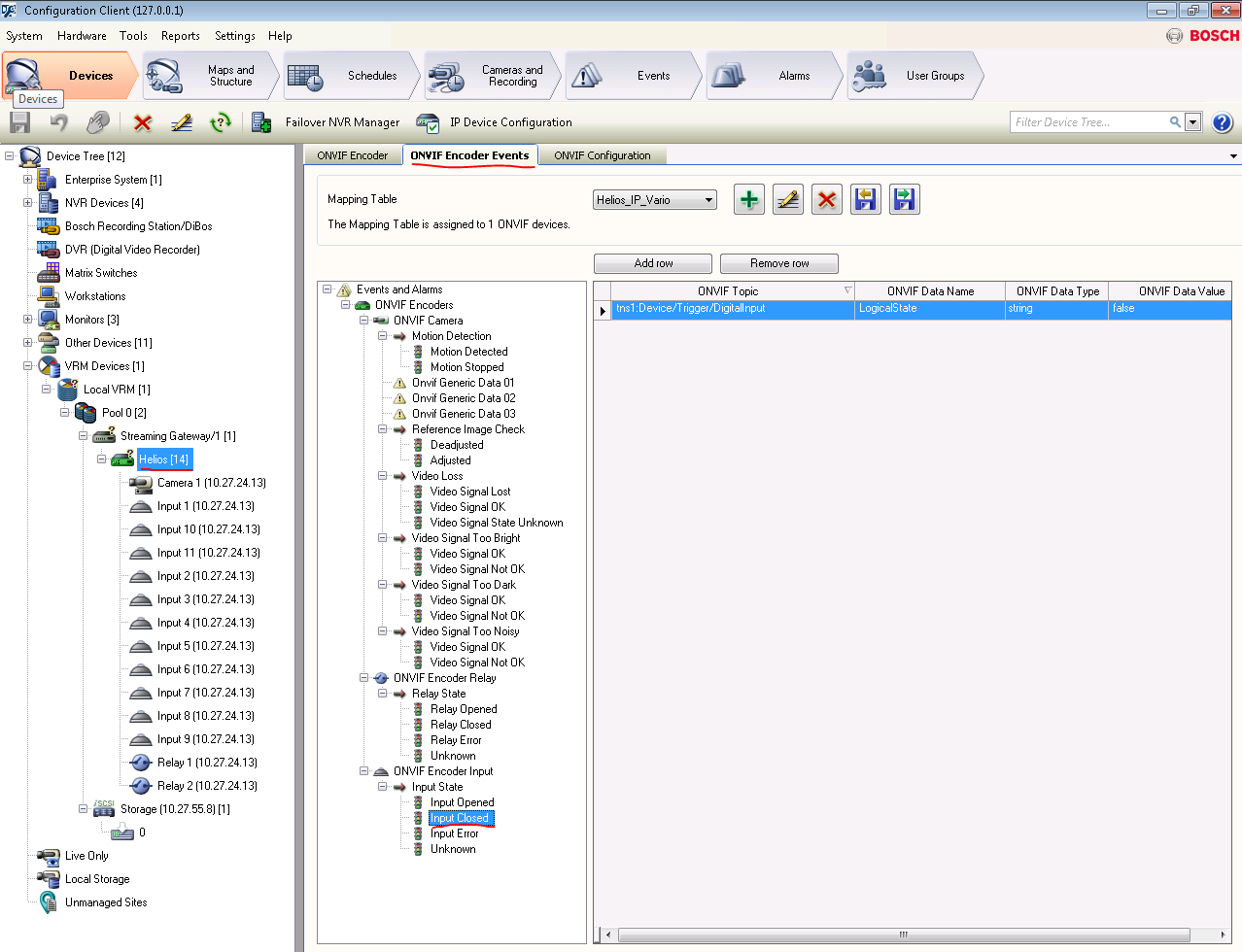Click the Add row button

click(653, 263)
